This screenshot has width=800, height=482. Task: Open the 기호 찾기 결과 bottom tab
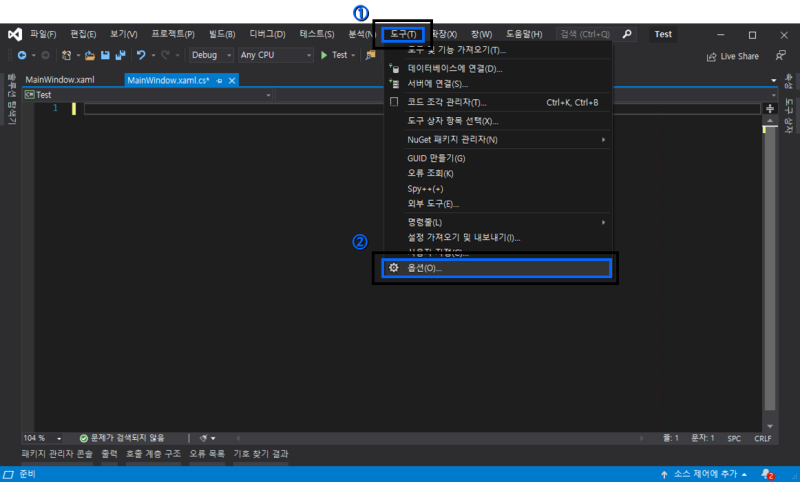[261, 453]
